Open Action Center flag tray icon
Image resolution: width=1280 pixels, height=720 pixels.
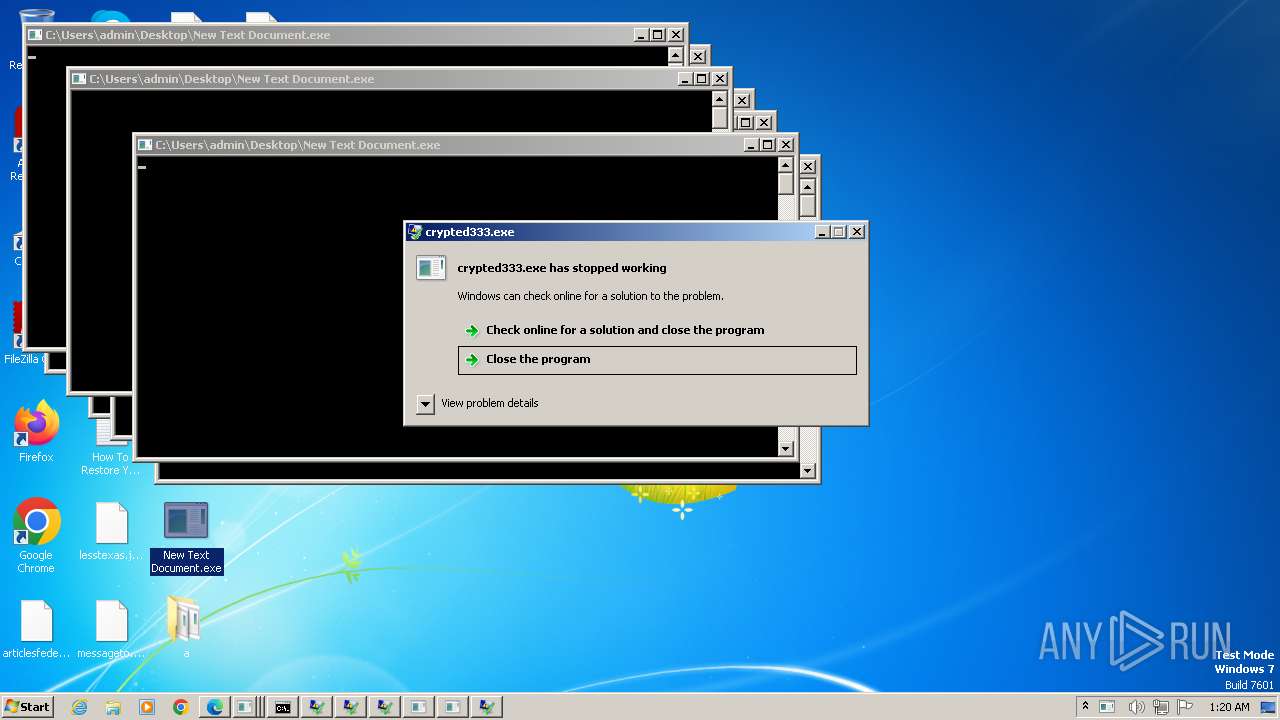1186,707
